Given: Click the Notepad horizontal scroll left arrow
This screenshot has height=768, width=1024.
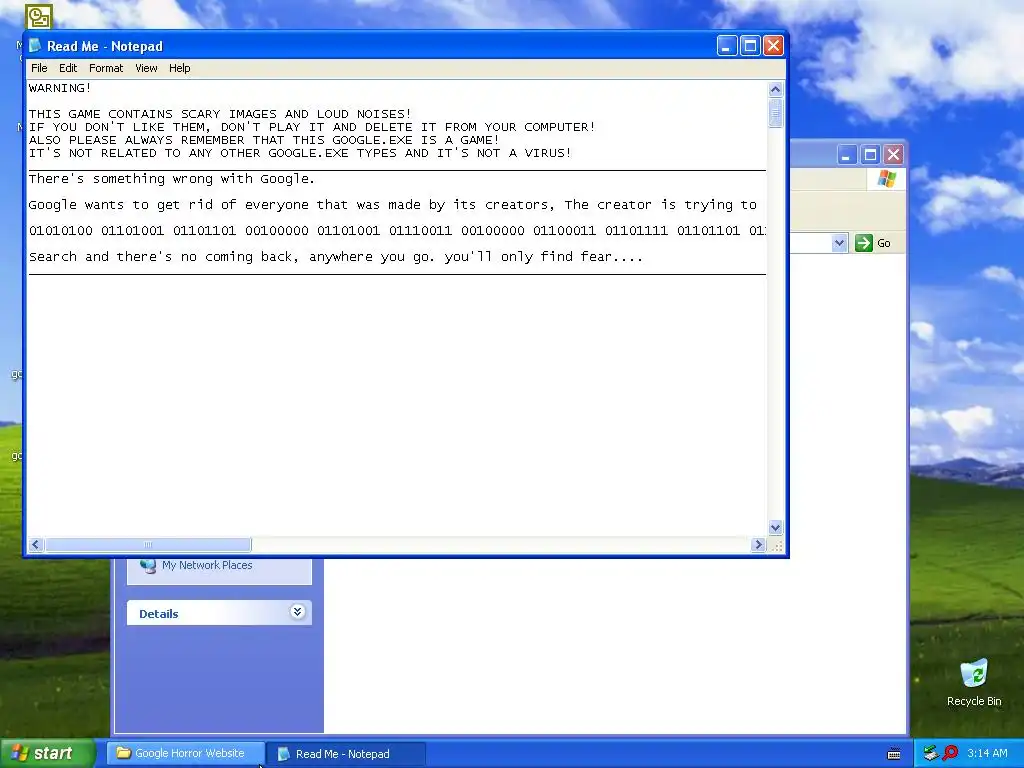Looking at the screenshot, I should click(36, 545).
